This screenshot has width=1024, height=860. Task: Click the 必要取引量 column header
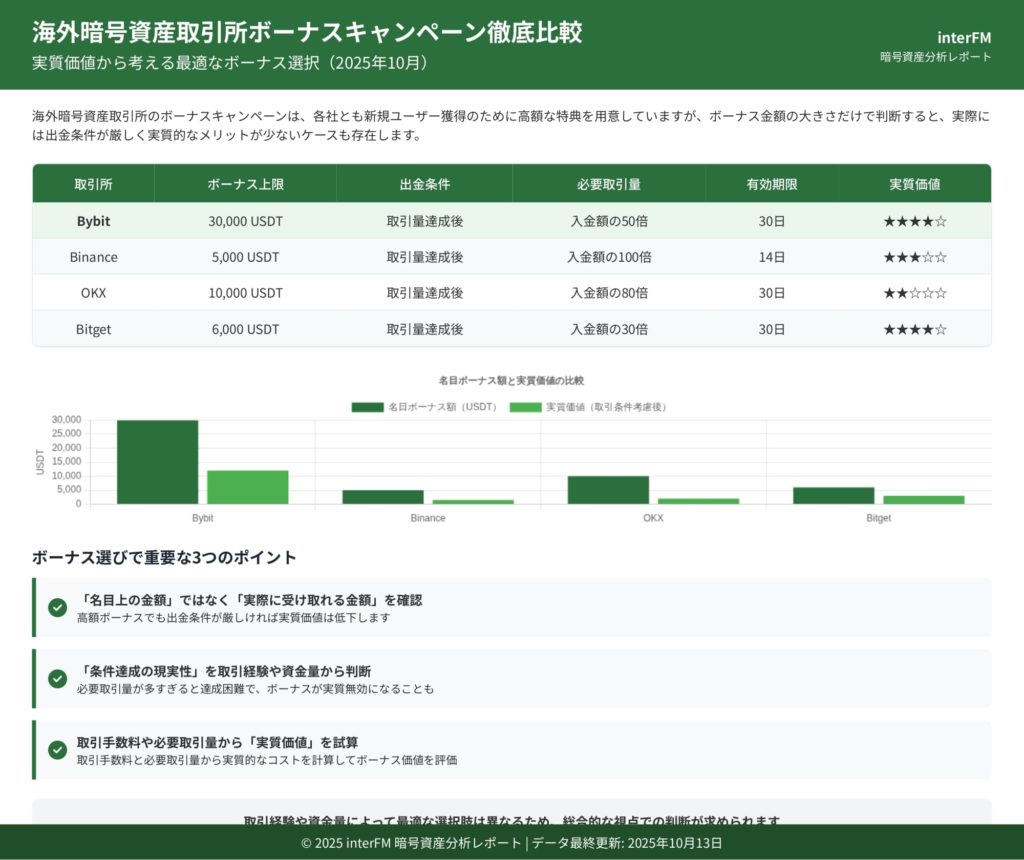(x=608, y=185)
